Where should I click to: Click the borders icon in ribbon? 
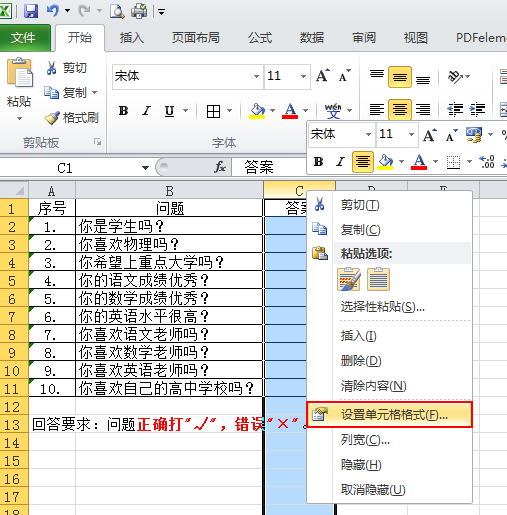pyautogui.click(x=213, y=111)
